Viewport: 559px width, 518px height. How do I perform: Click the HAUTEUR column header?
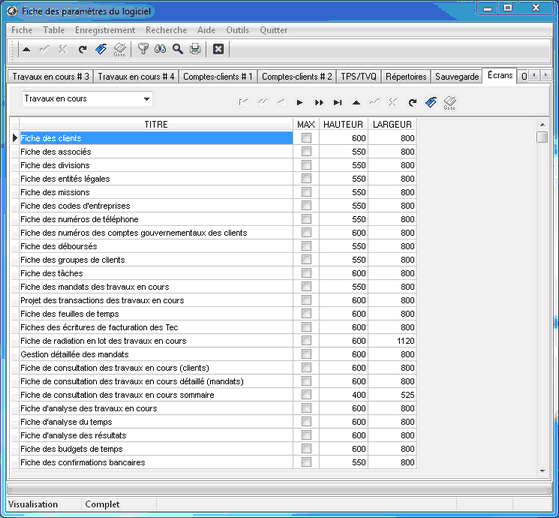[x=343, y=124]
